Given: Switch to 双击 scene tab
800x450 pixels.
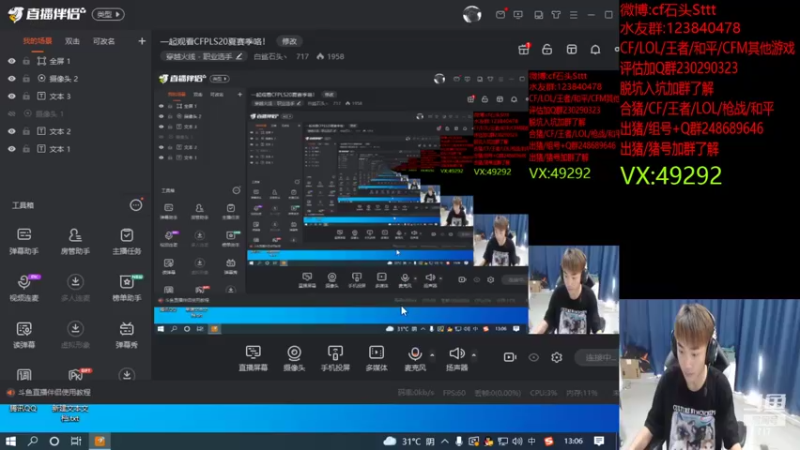Looking at the screenshot, I should pos(72,41).
